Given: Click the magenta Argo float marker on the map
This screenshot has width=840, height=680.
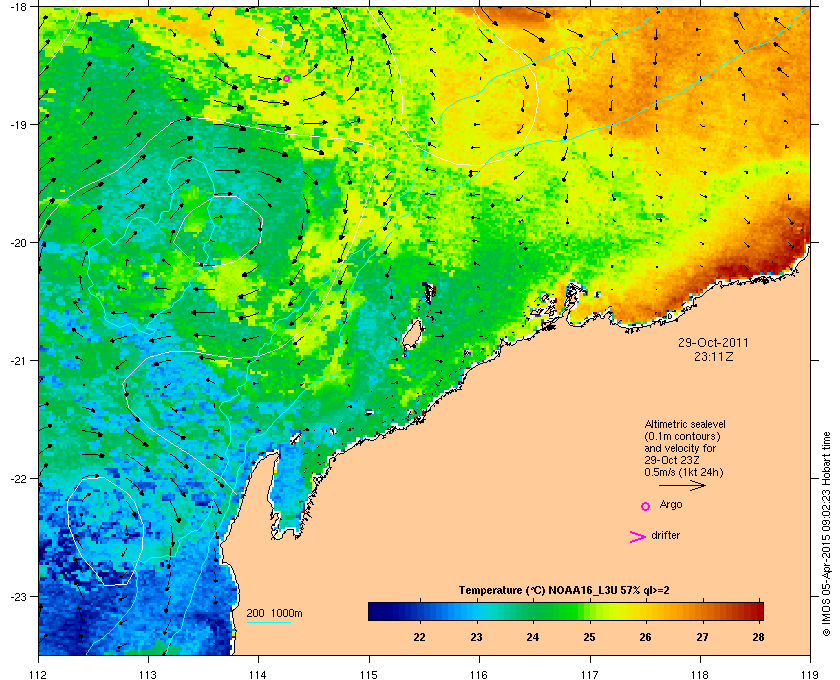Looking at the screenshot, I should (287, 78).
